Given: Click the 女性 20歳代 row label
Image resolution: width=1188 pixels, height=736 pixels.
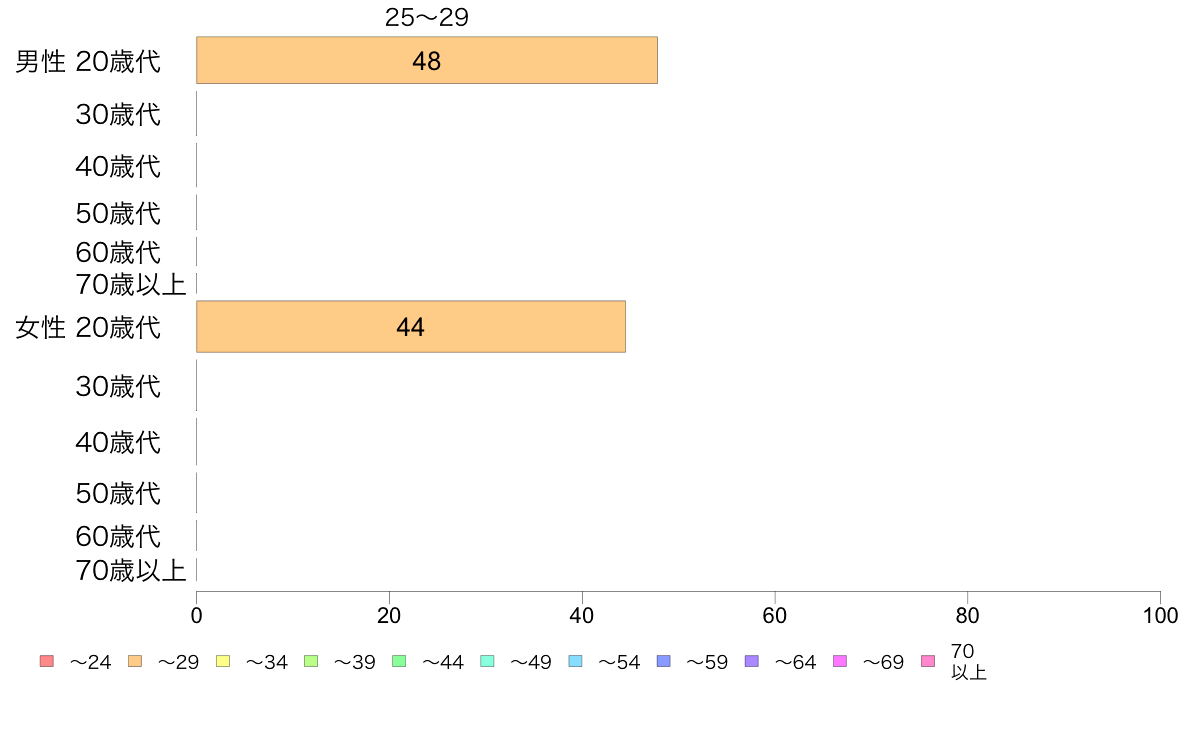Looking at the screenshot, I should coord(88,327).
